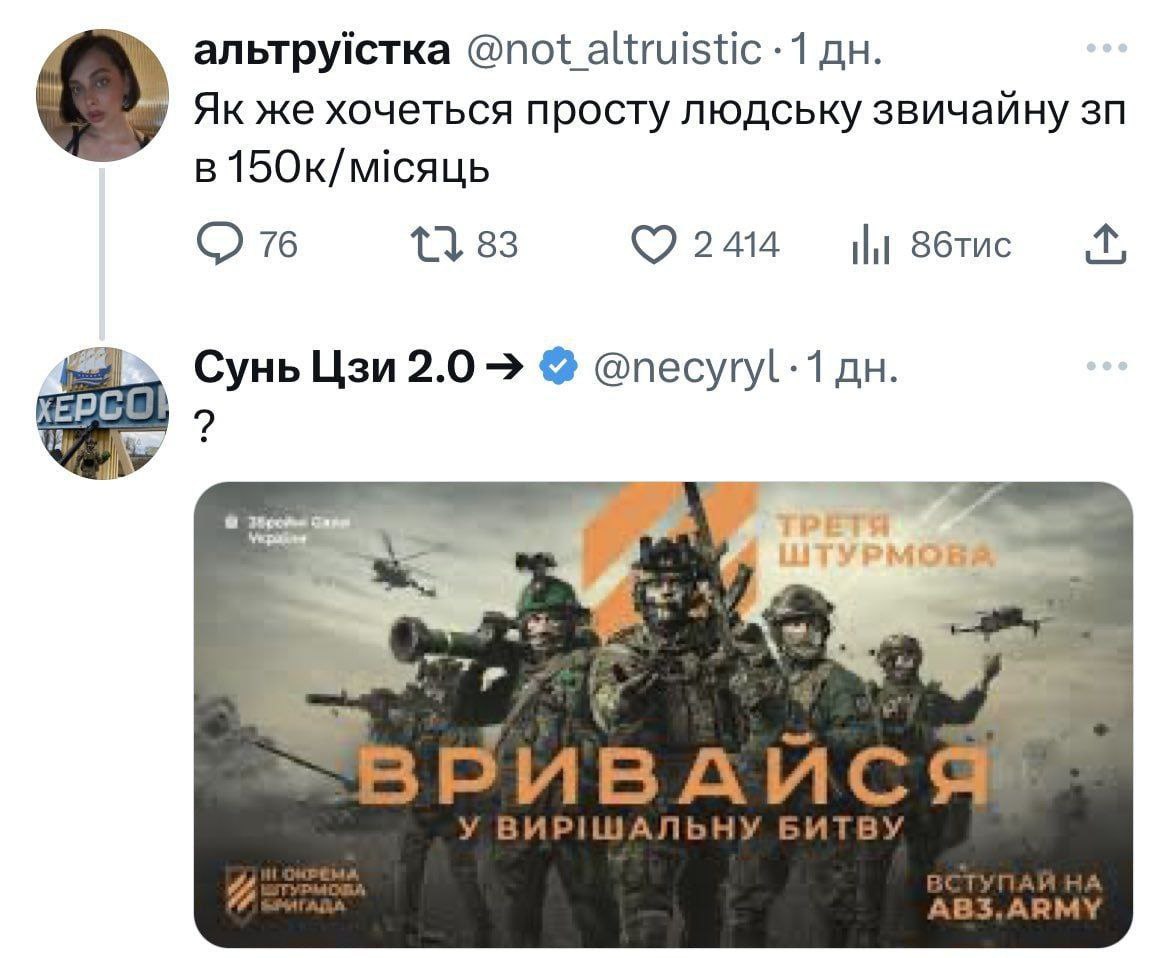Retweet the альтруїстка tweet
This screenshot has width=1170, height=958.
pos(437,245)
